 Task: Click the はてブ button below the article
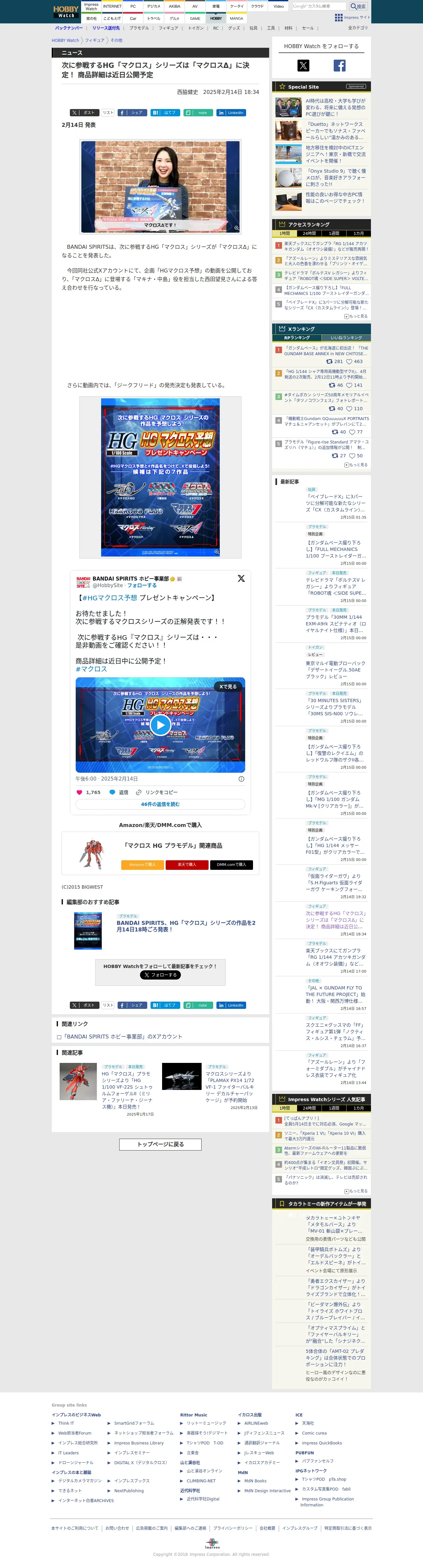point(165,1005)
